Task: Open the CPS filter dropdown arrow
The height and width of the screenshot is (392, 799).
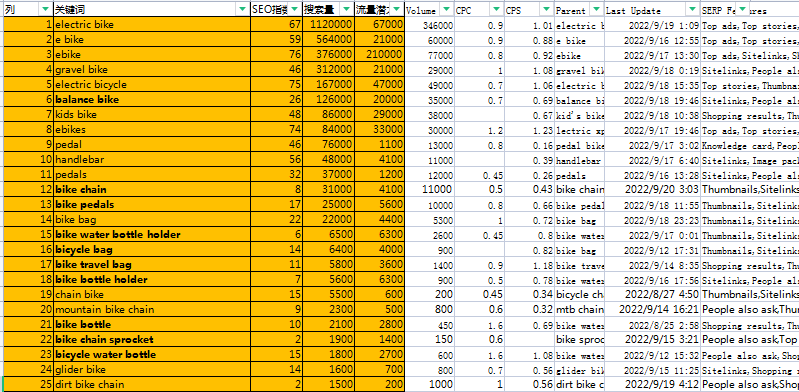Action: pyautogui.click(x=546, y=9)
